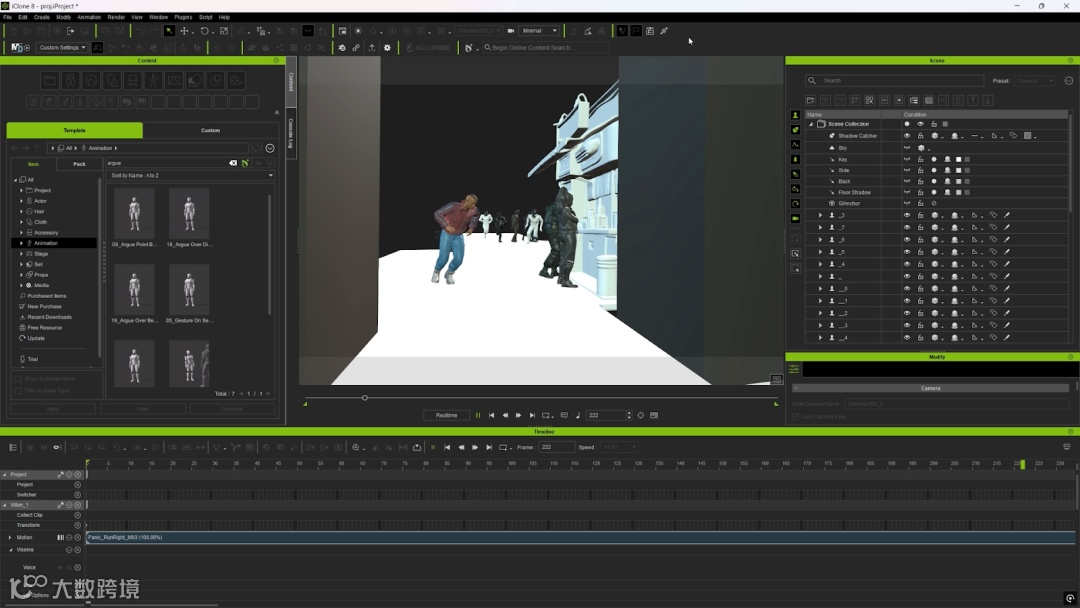Toggle the lock icon on Sky row
Screen dimensions: 1080x608
click(x=920, y=148)
